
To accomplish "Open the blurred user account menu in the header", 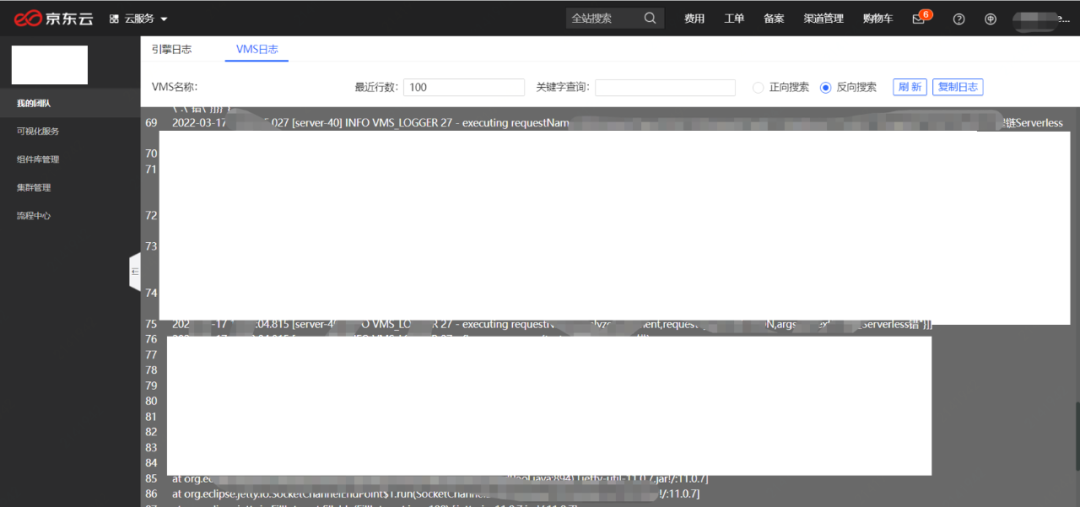I will point(1040,18).
